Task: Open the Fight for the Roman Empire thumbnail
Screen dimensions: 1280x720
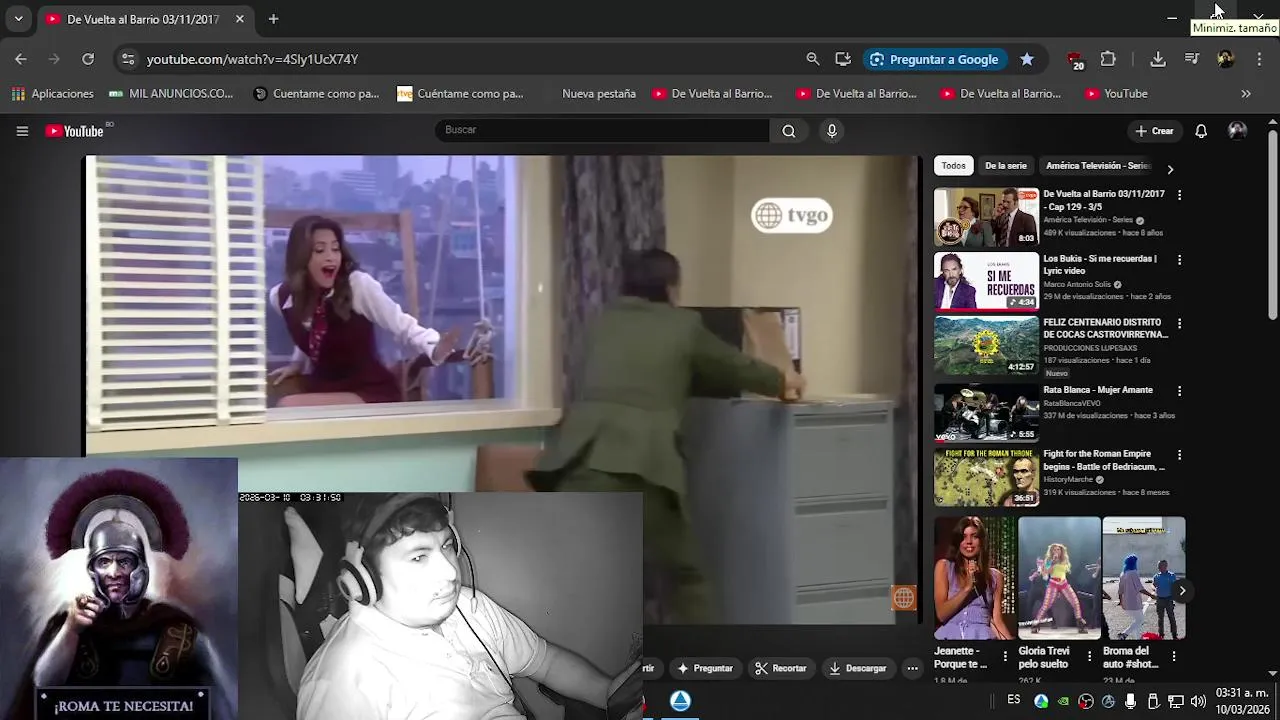Action: click(986, 477)
